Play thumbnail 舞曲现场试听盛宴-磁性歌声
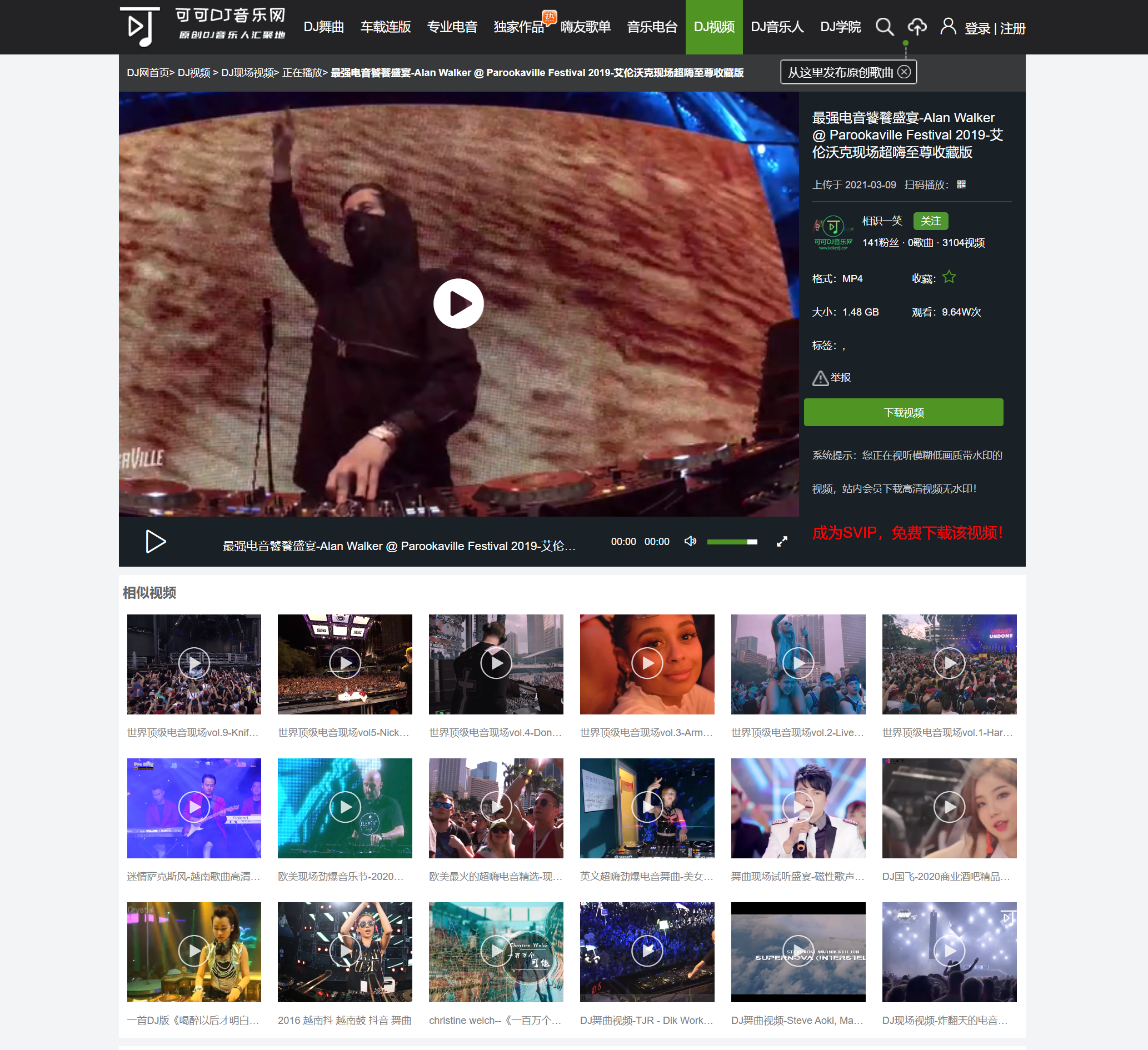 [x=798, y=808]
